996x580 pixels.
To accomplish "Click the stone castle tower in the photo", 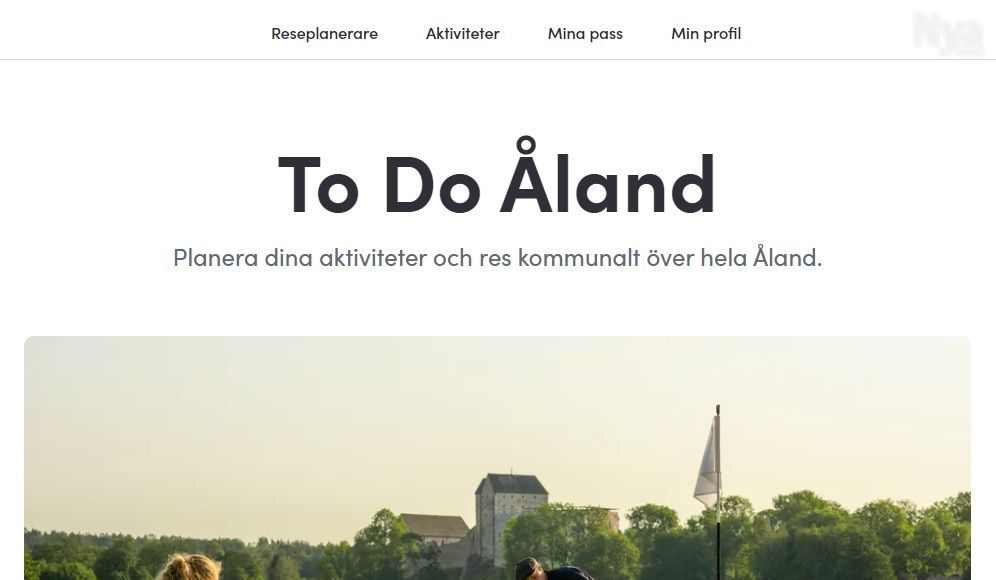I will [x=511, y=518].
